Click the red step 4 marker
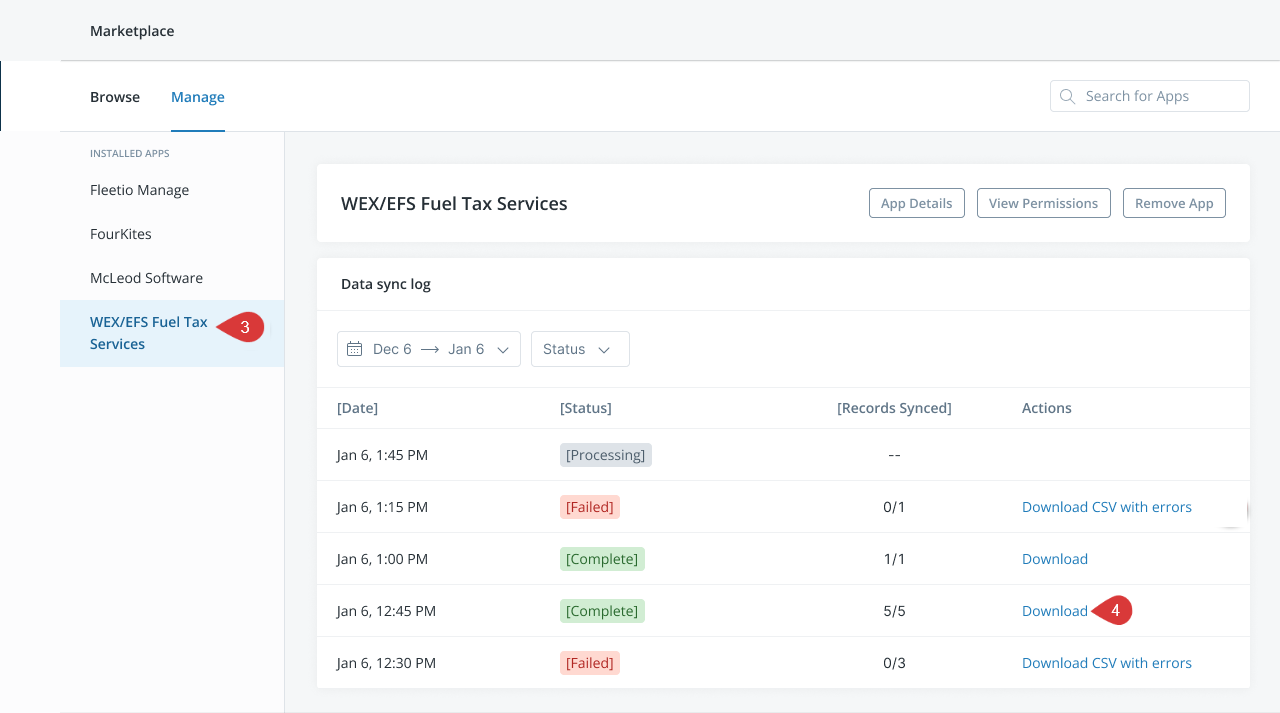Screen dimensions: 1280x713 (x=1114, y=611)
